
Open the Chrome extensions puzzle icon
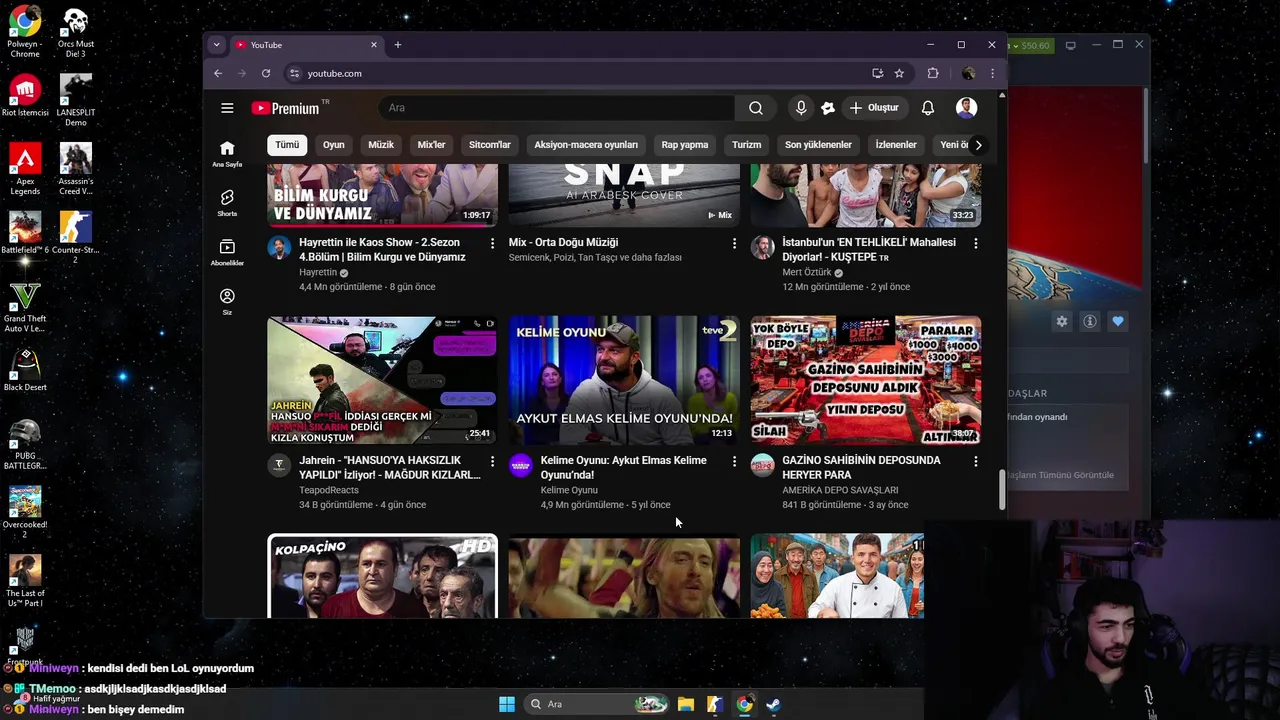[x=933, y=73]
